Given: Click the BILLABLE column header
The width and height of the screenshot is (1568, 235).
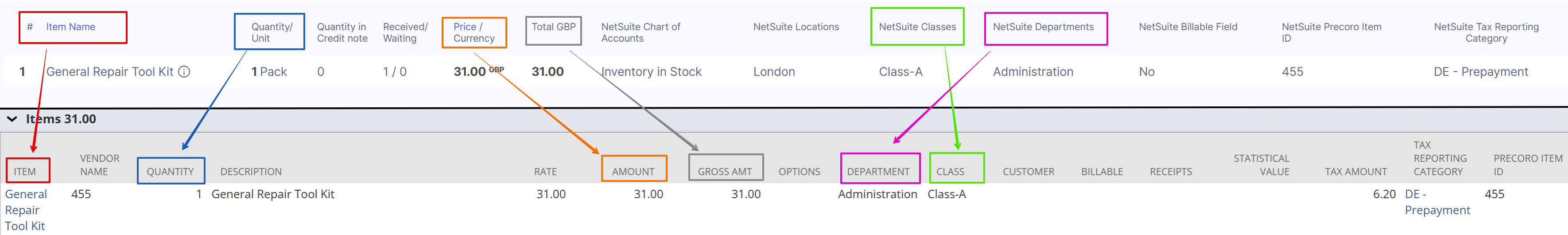Looking at the screenshot, I should click(x=1102, y=172).
